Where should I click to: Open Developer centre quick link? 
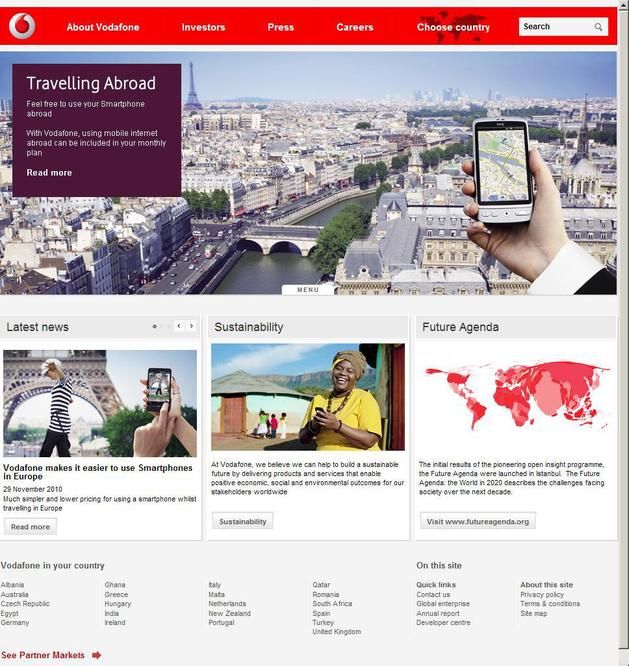(x=443, y=623)
